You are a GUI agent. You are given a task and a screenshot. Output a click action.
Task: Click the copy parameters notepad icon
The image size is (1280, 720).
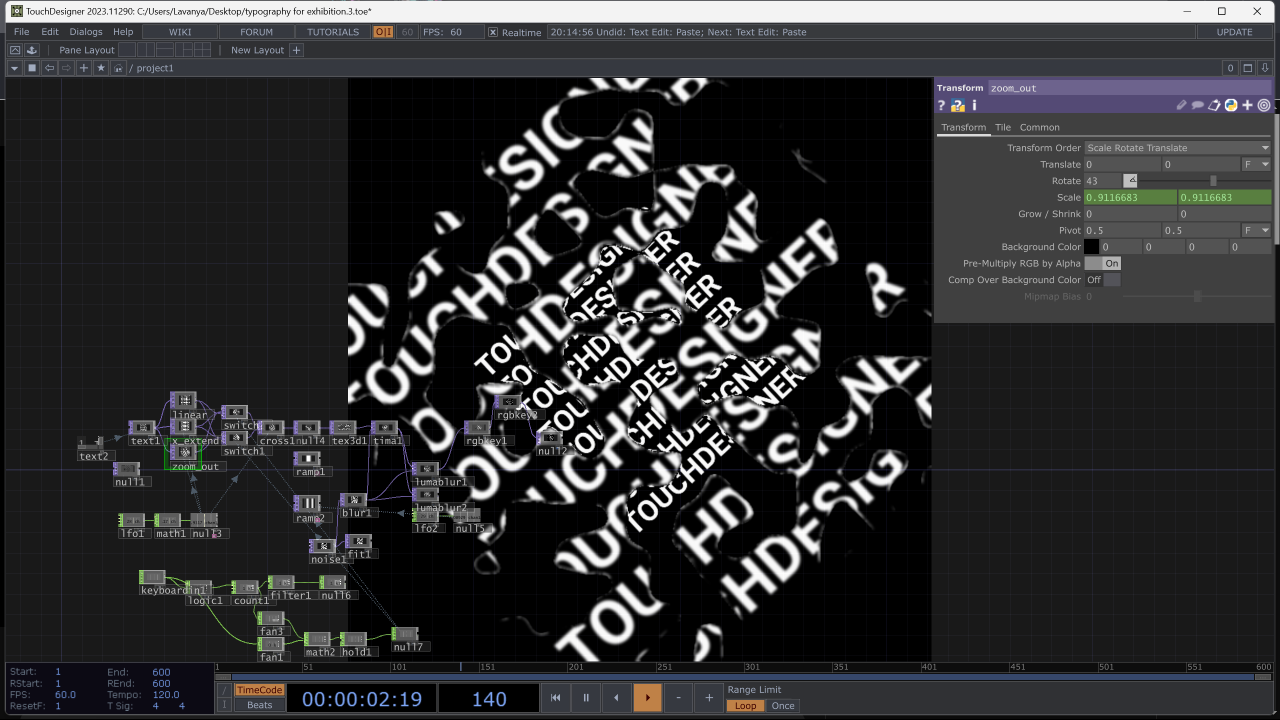pos(1214,105)
